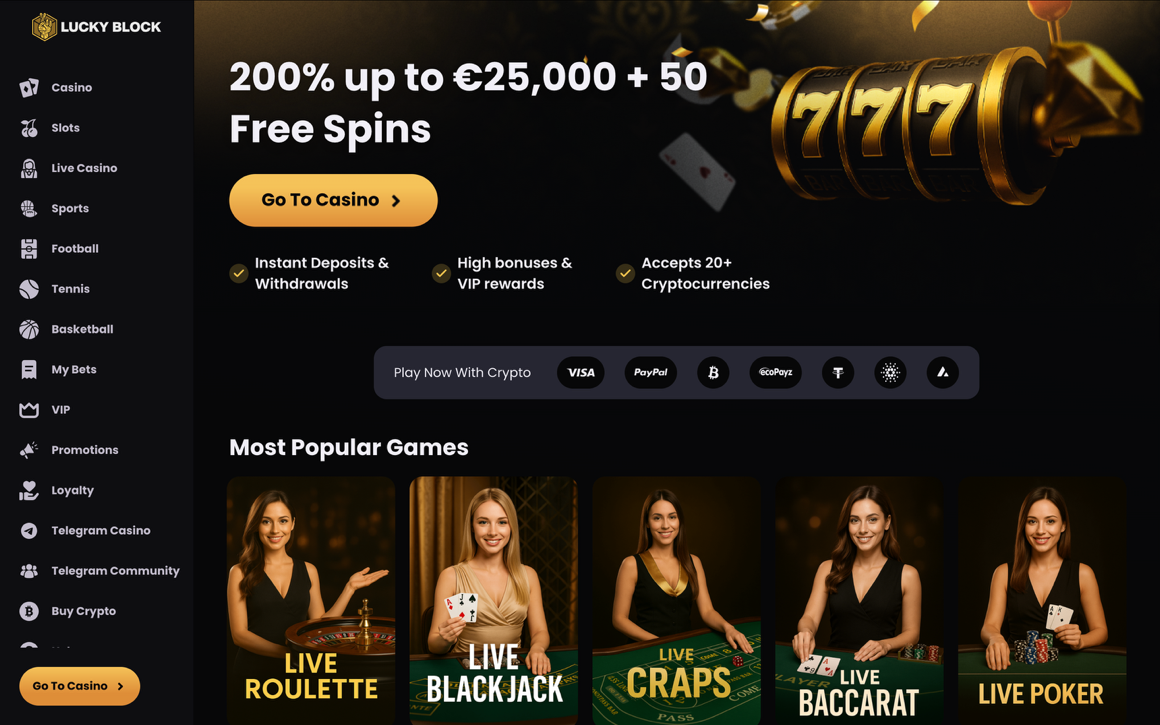
Task: Click the large Go To Casino button
Action: tap(333, 200)
